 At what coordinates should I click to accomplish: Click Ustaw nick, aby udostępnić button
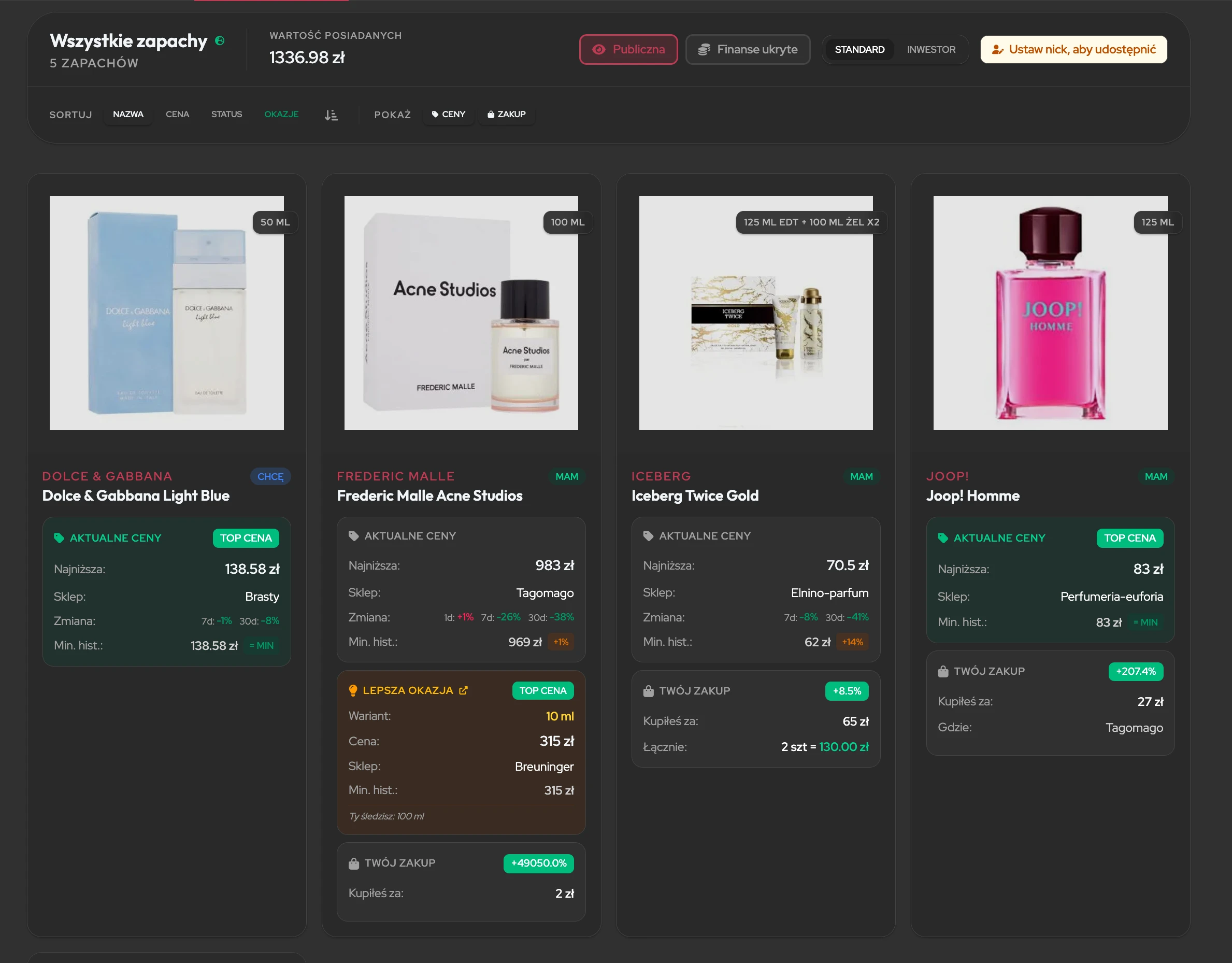tap(1073, 50)
